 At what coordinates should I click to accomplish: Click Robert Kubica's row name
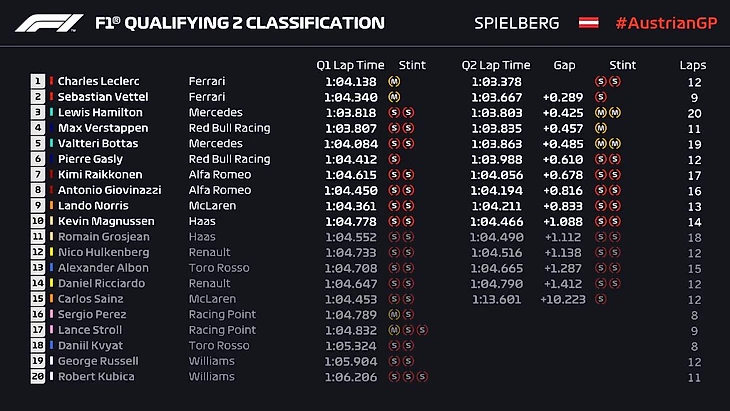98,377
